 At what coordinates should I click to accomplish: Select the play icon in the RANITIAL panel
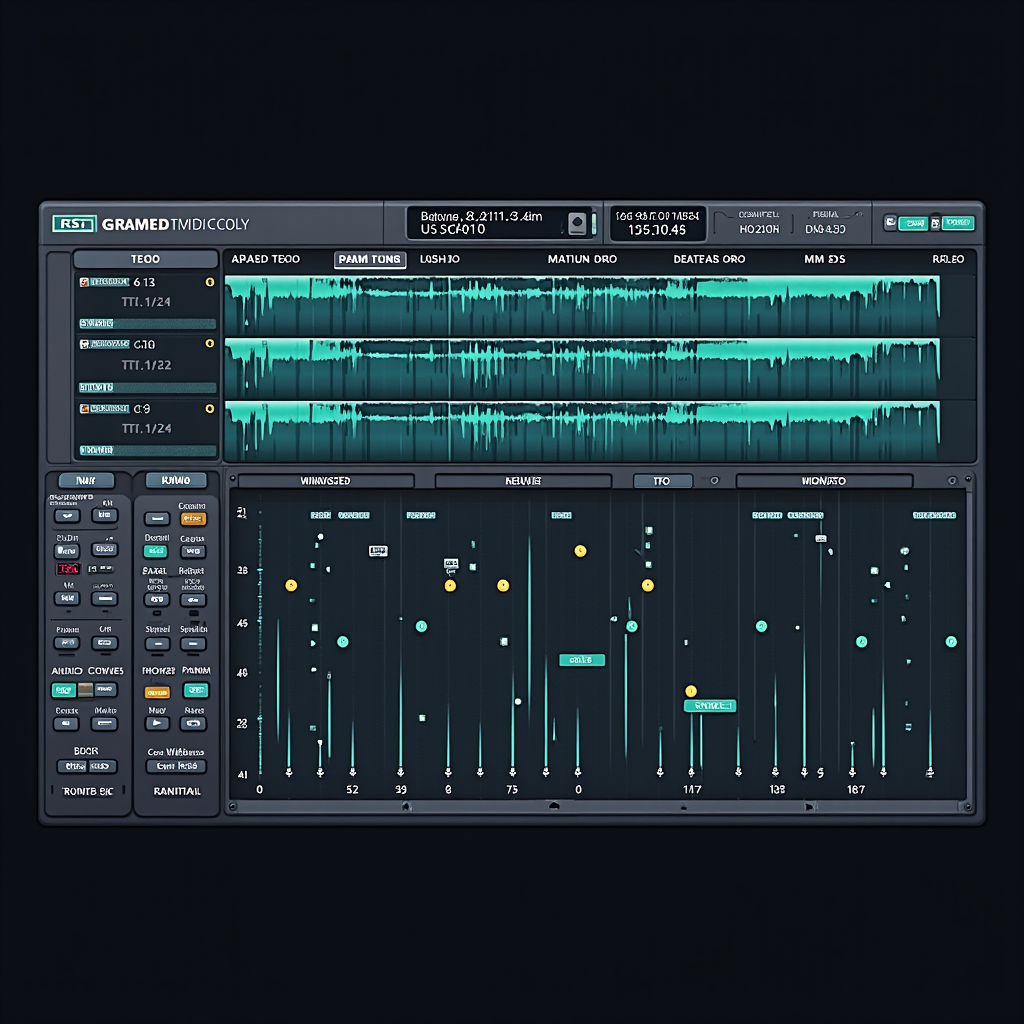coord(157,724)
